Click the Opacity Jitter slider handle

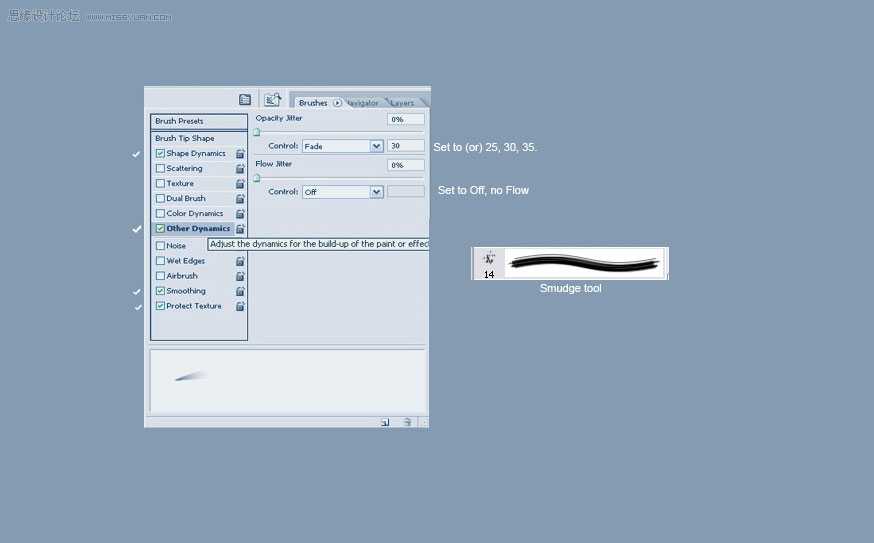[x=257, y=132]
